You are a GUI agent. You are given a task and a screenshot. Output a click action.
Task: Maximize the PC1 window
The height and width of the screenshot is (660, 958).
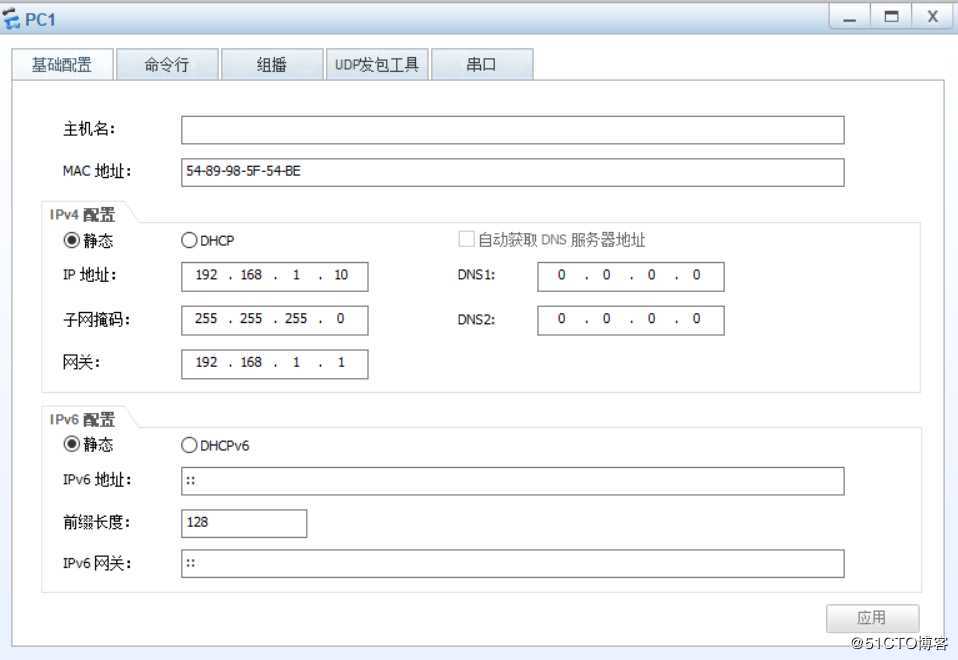pyautogui.click(x=891, y=16)
